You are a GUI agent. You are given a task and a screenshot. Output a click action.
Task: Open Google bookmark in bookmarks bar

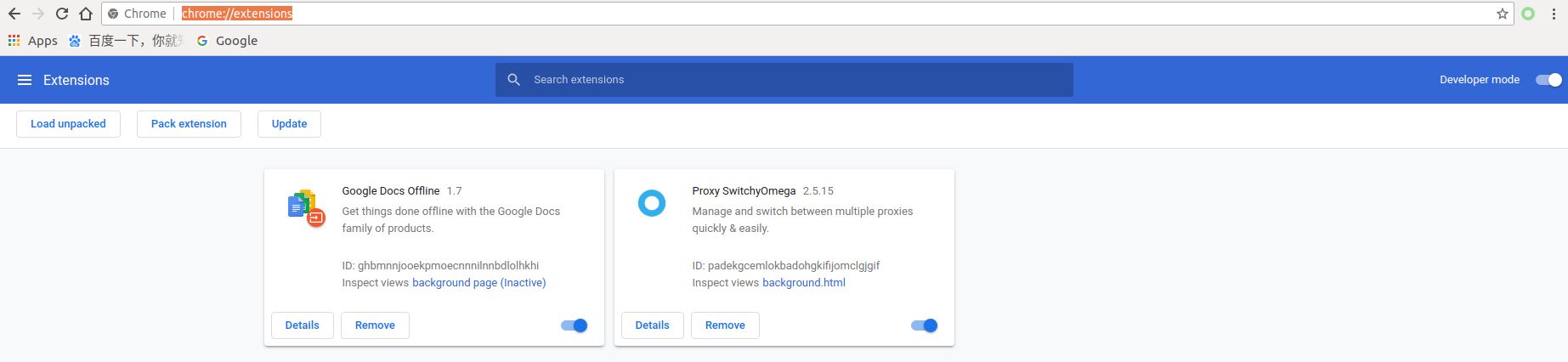(x=227, y=41)
